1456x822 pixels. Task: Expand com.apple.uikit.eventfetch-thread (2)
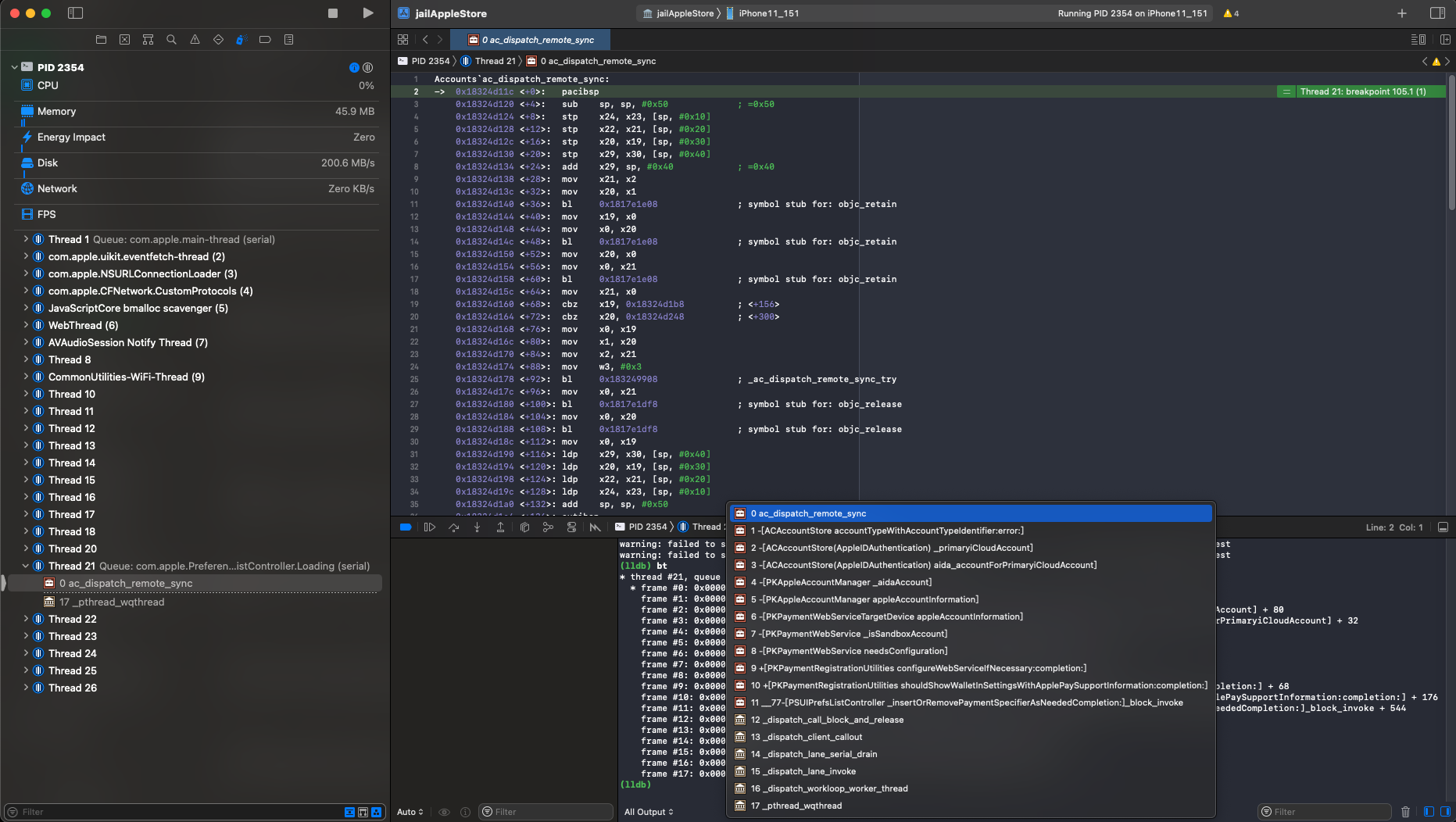(x=26, y=256)
